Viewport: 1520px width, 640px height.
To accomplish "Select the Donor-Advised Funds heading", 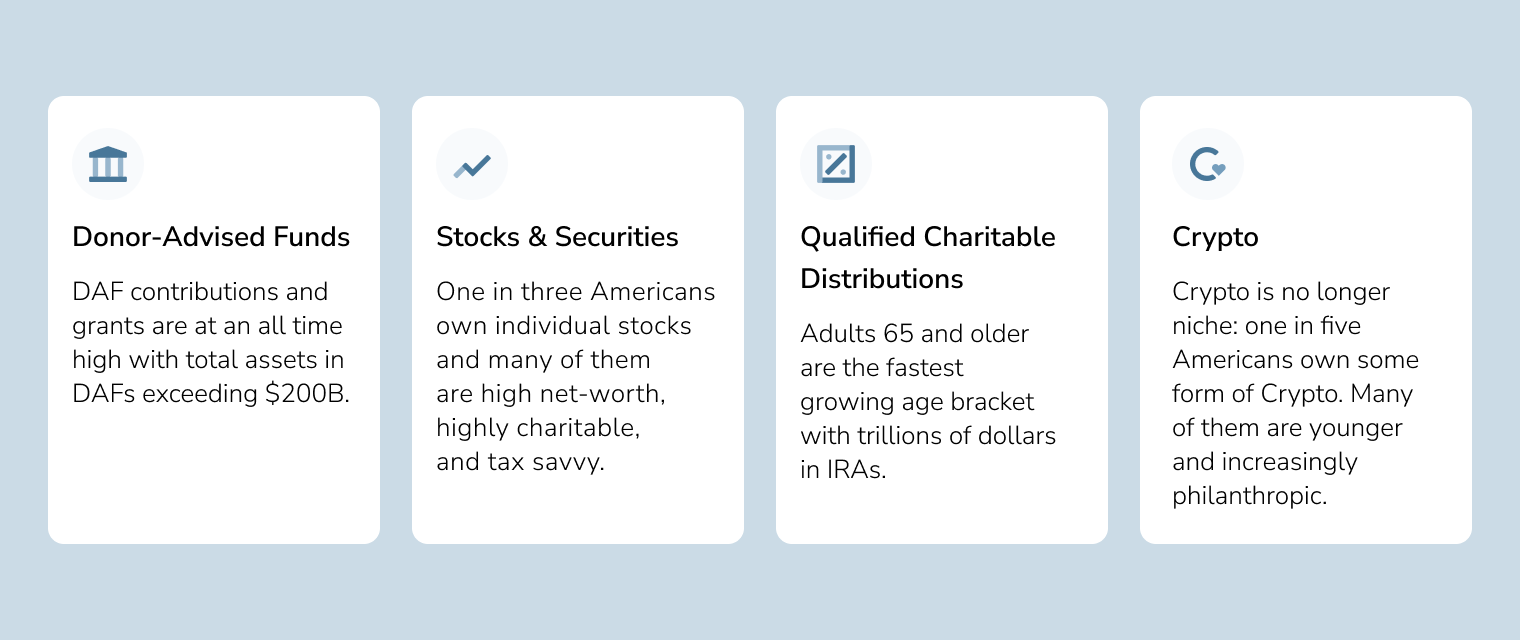I will pos(211,237).
